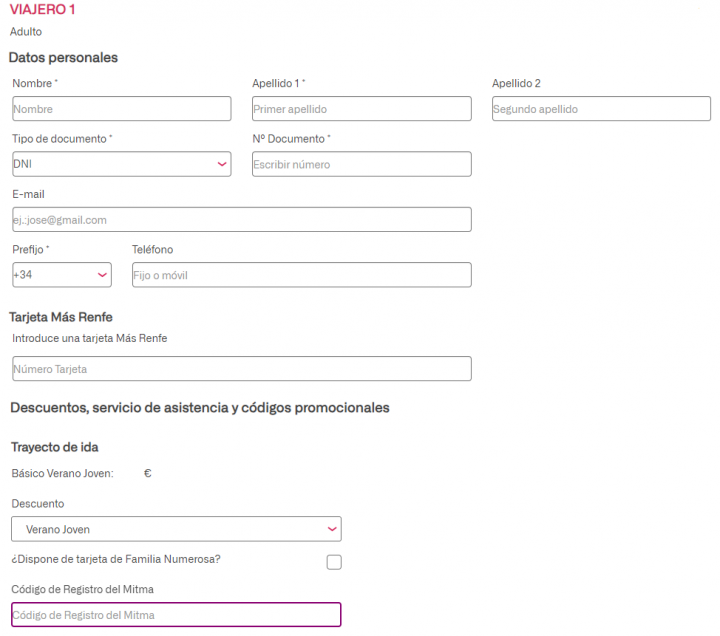Focus the Nombre input field

tap(121, 109)
